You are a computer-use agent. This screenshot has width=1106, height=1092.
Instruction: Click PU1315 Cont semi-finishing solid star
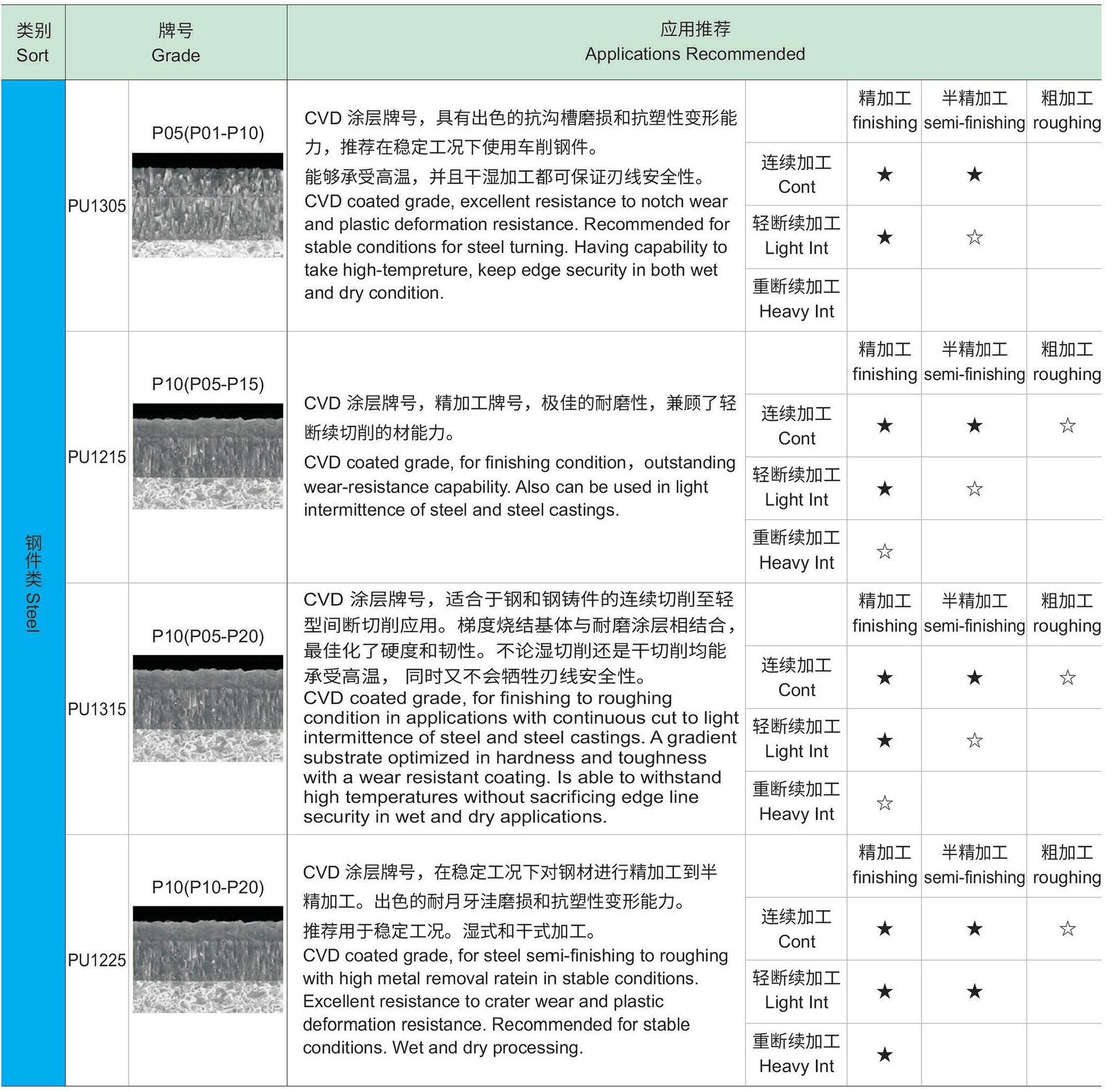coord(974,678)
